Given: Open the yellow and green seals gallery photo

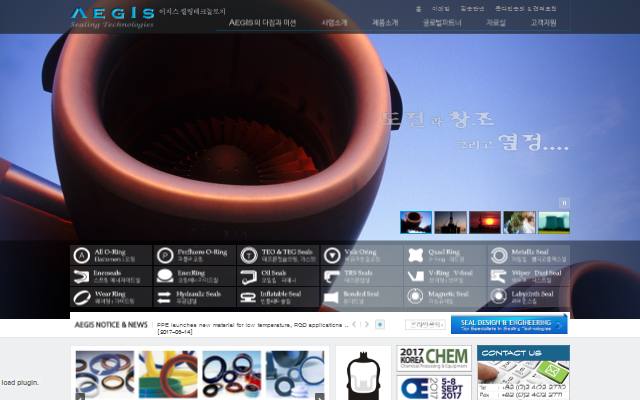Looking at the screenshot, I should tap(168, 375).
